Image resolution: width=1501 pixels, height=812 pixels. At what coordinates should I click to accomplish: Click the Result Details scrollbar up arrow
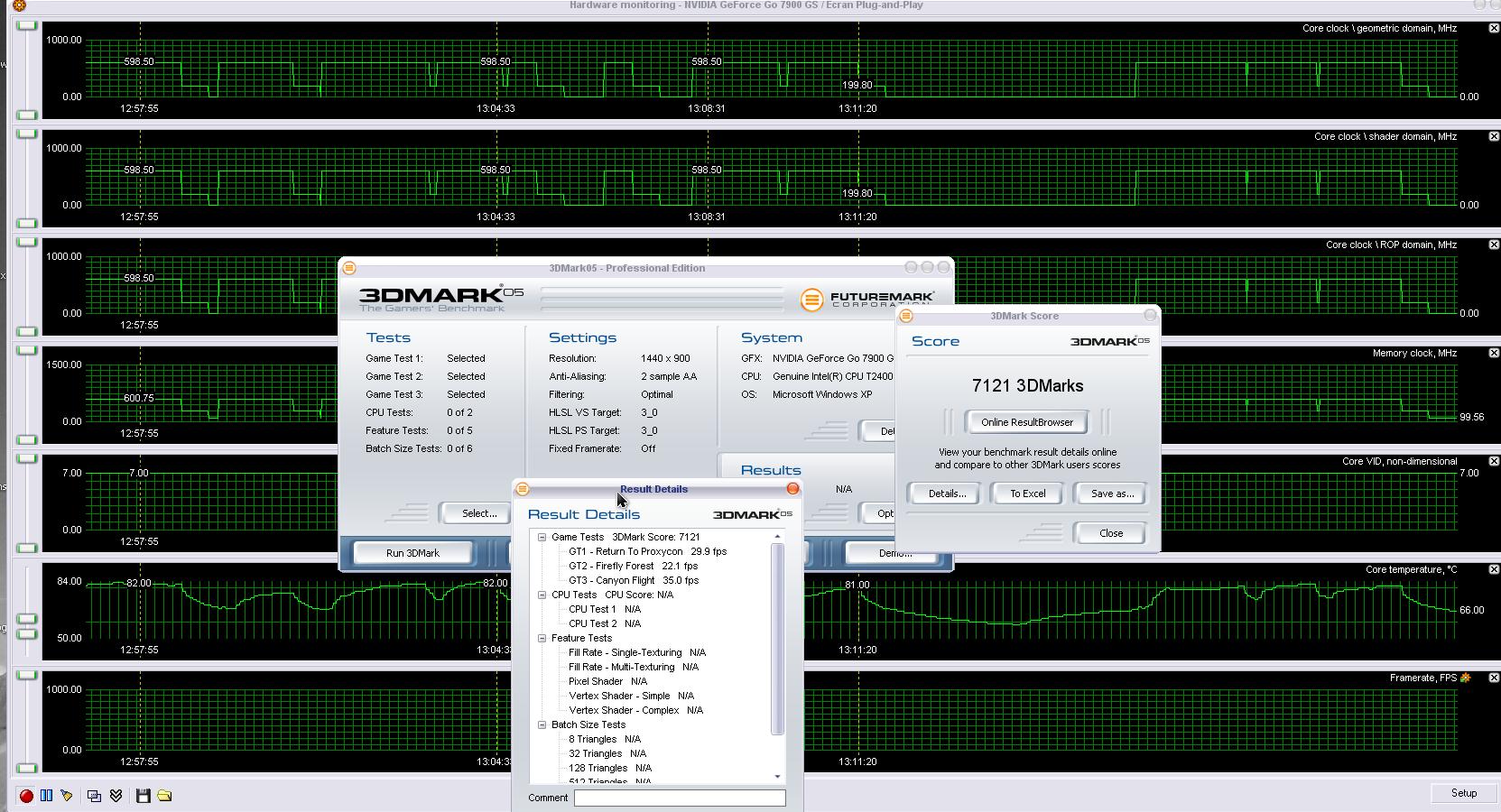[x=777, y=537]
